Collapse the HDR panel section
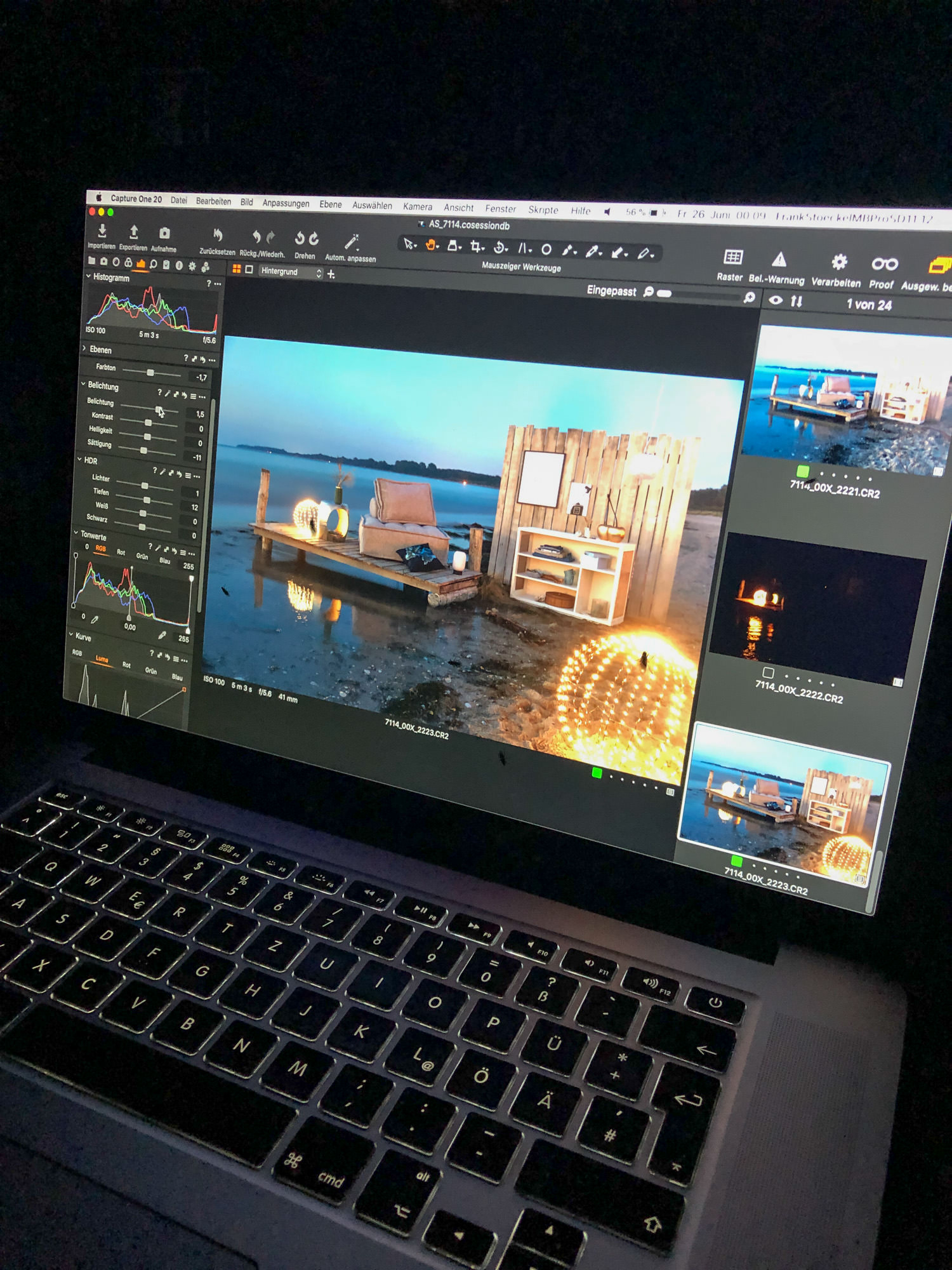952x1270 pixels. [x=80, y=460]
